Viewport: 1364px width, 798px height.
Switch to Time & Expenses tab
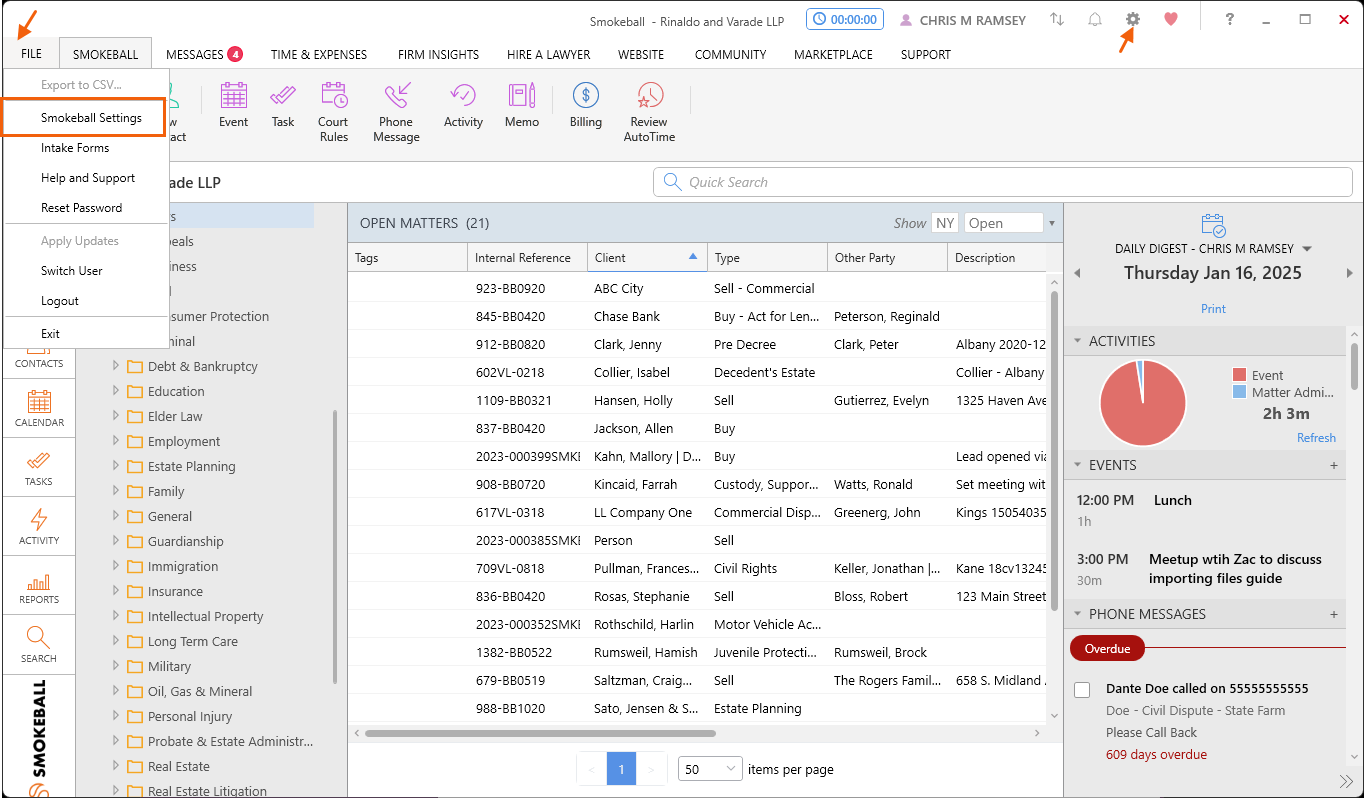319,54
